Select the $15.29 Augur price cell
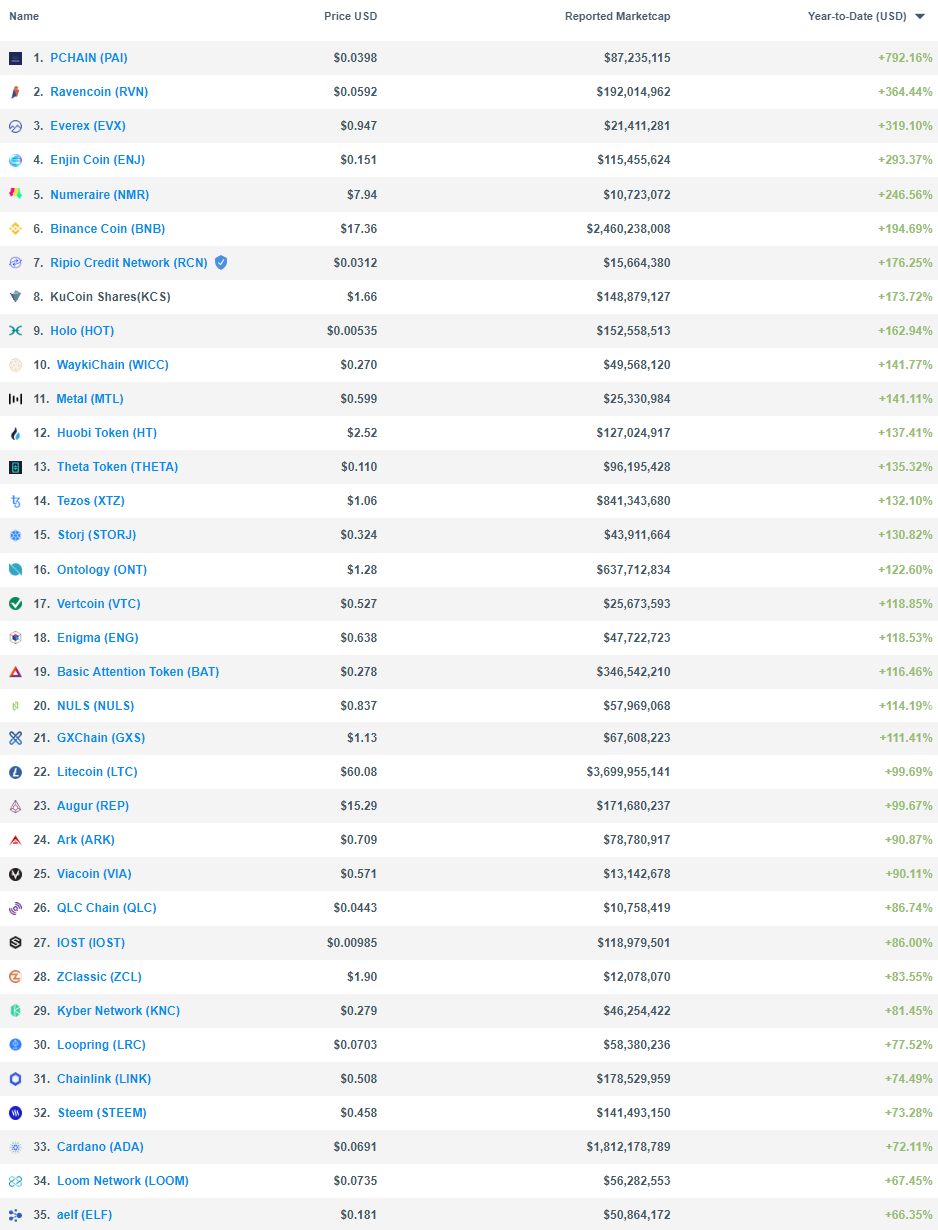This screenshot has width=938, height=1230. click(x=358, y=806)
